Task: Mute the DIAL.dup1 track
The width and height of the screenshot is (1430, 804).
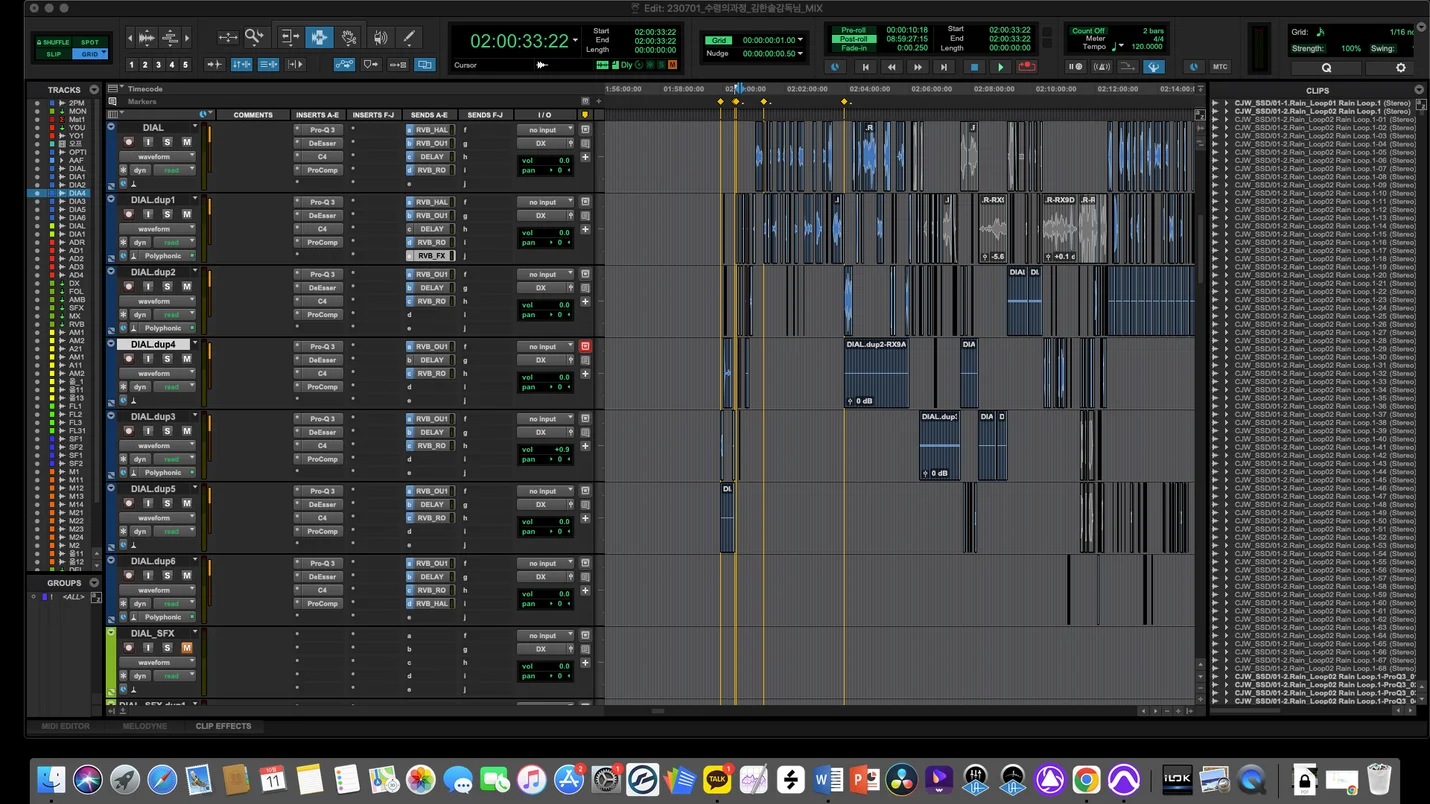Action: tap(186, 214)
